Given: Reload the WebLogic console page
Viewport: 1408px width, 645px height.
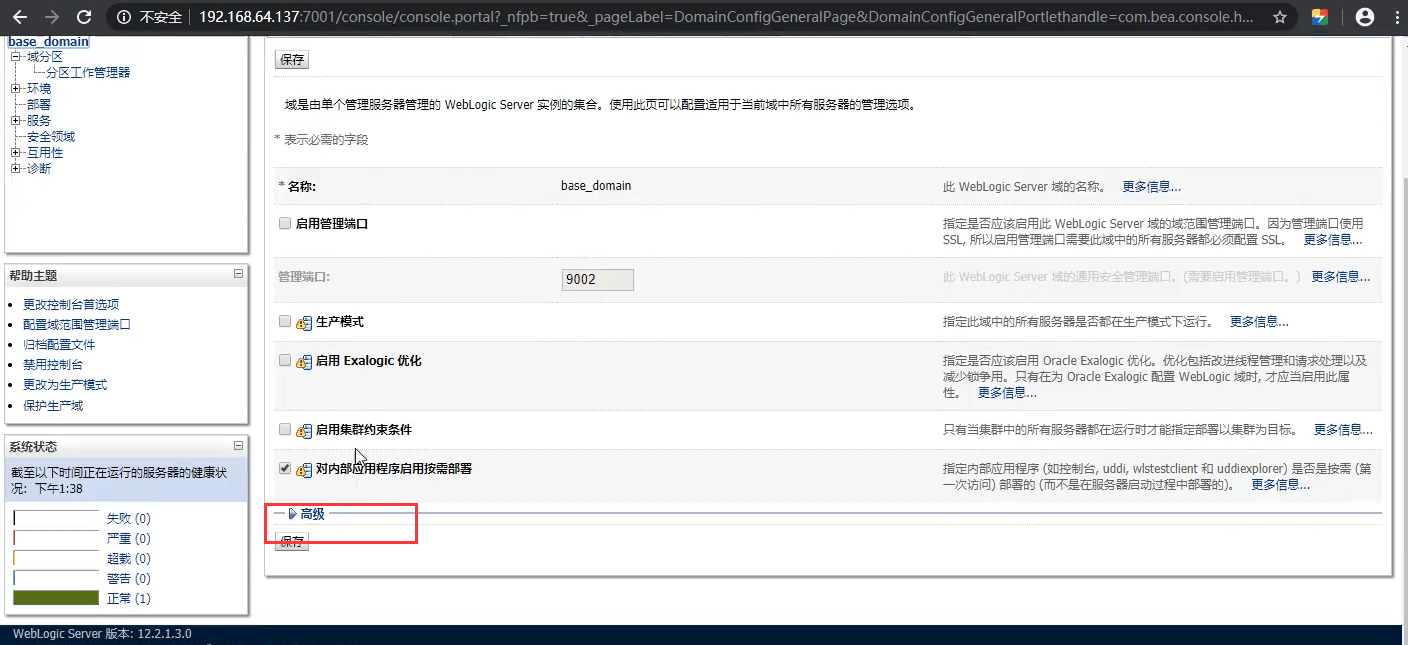Looking at the screenshot, I should pos(84,17).
